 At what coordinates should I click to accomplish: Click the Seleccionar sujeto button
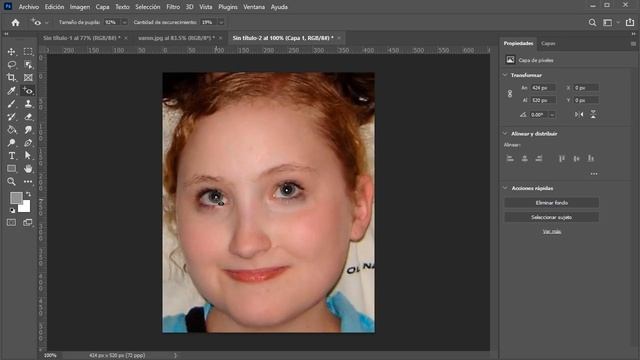click(x=551, y=217)
